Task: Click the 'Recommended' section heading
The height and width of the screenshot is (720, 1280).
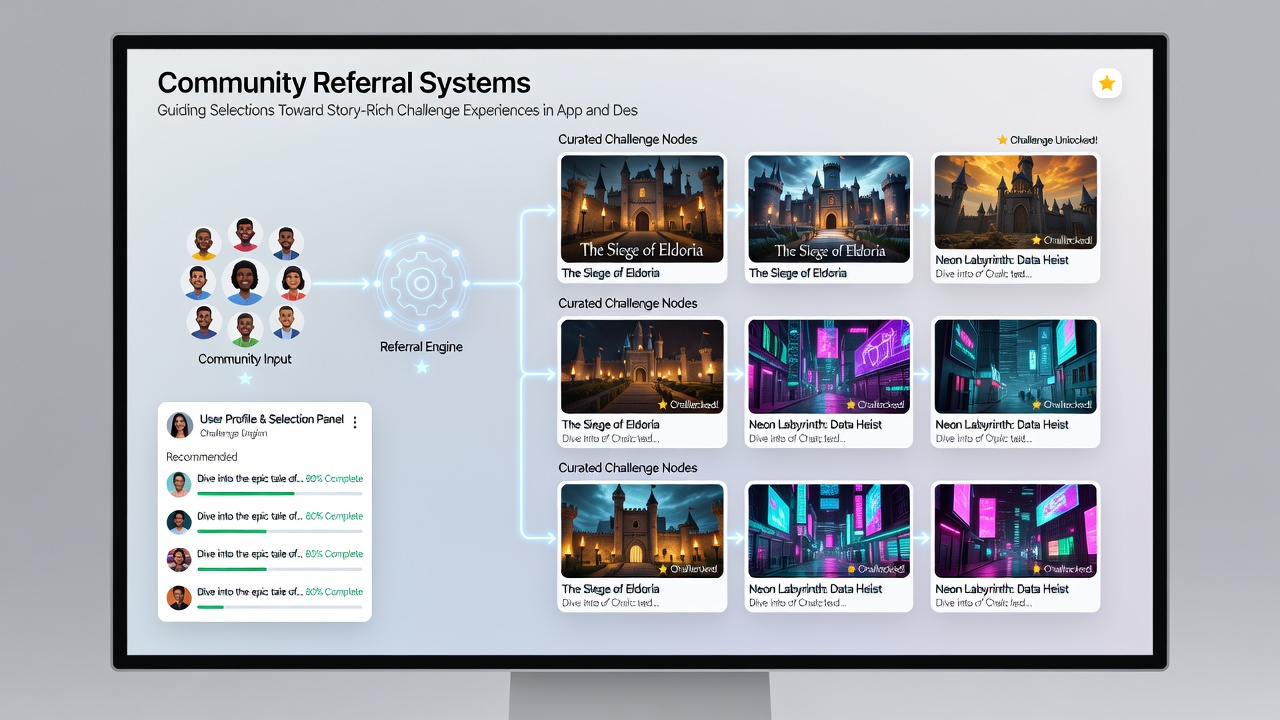Action: coord(202,457)
